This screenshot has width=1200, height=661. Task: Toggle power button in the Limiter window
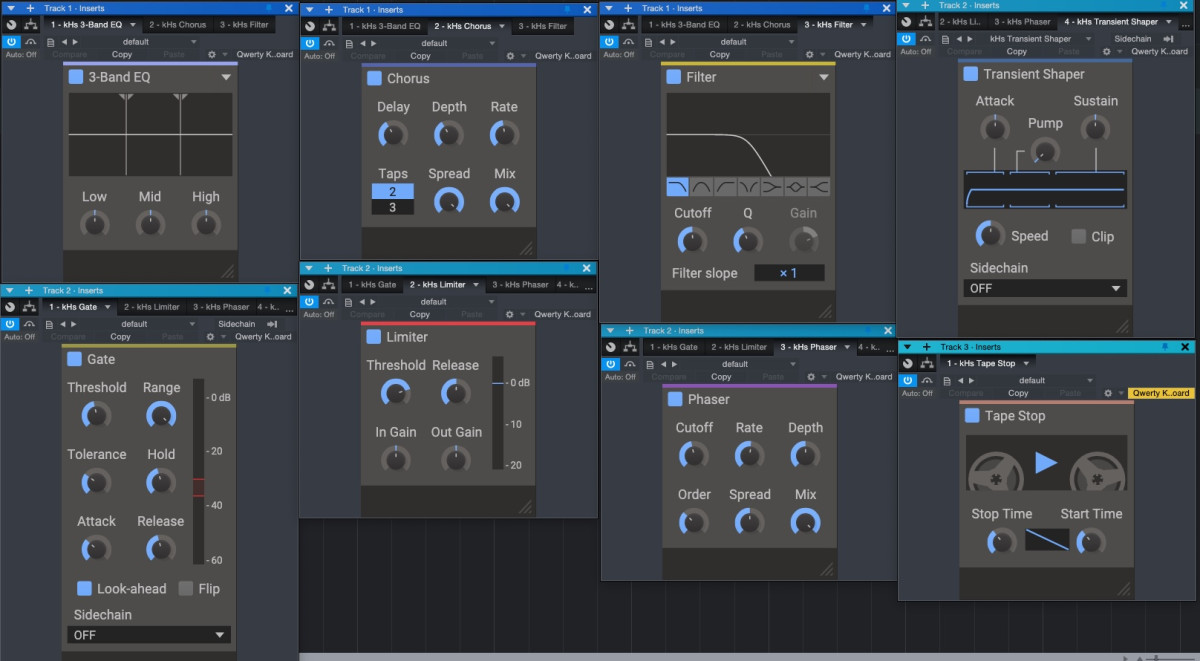[310, 301]
